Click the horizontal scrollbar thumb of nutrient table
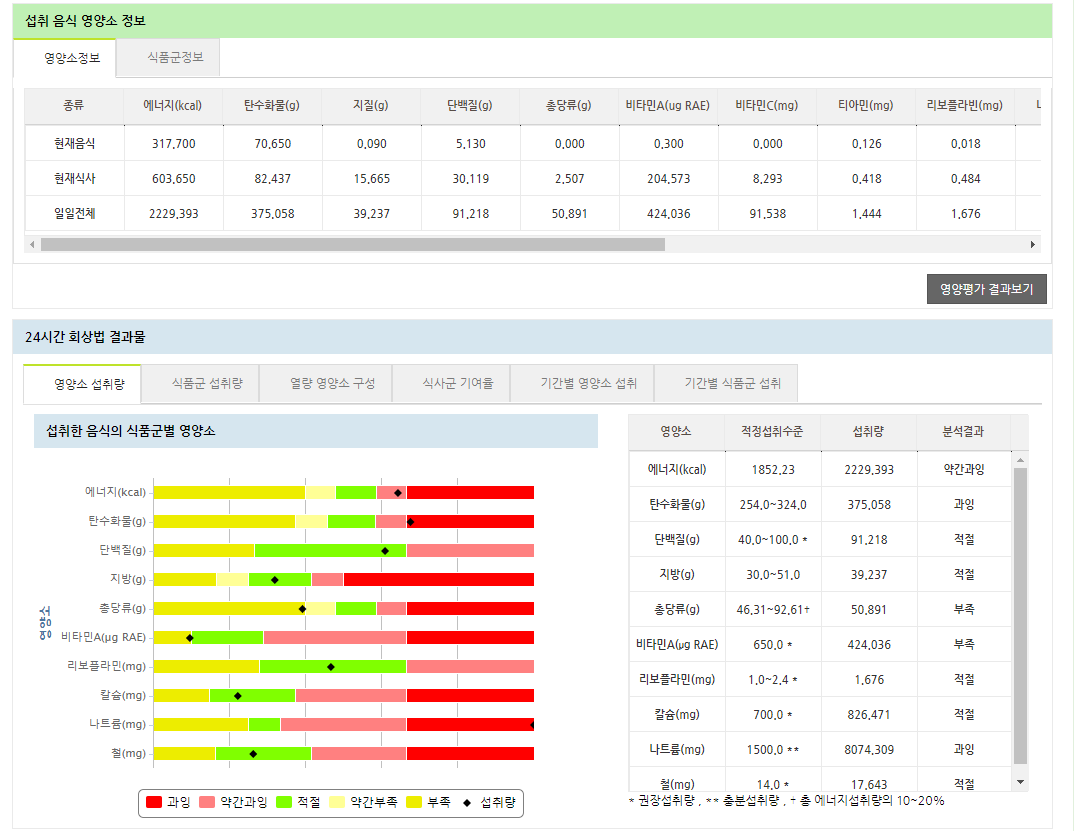This screenshot has width=1077, height=831. coord(352,244)
